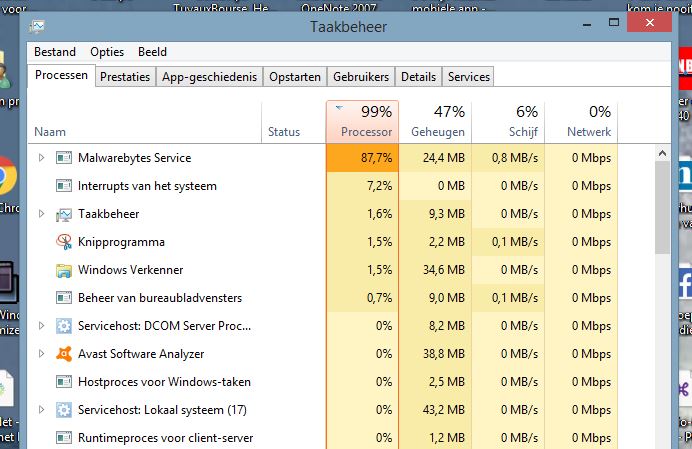Viewport: 692px width, 449px height.
Task: Click the Knipprogramma scissors icon
Action: tap(64, 242)
